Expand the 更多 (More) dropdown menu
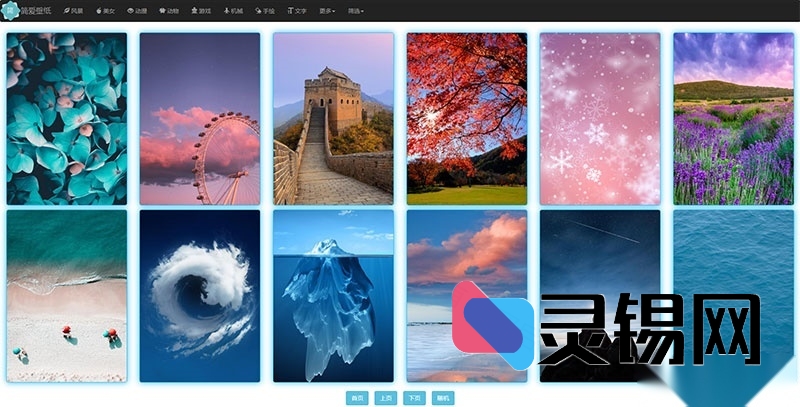 pyautogui.click(x=328, y=10)
